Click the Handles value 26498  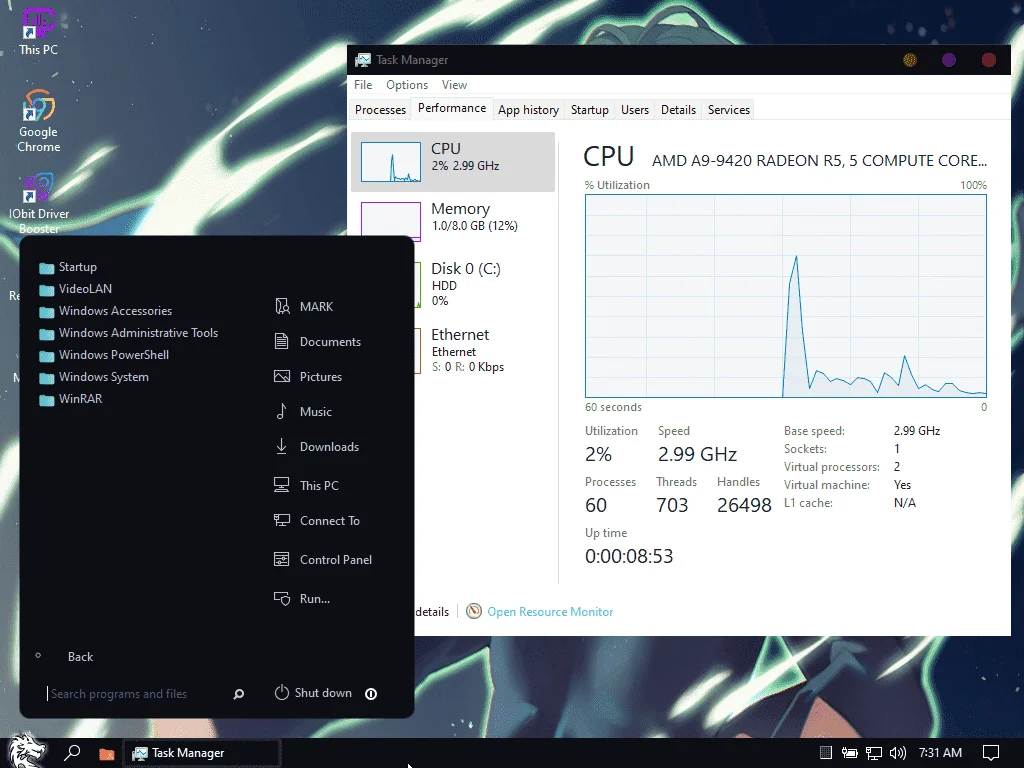744,505
